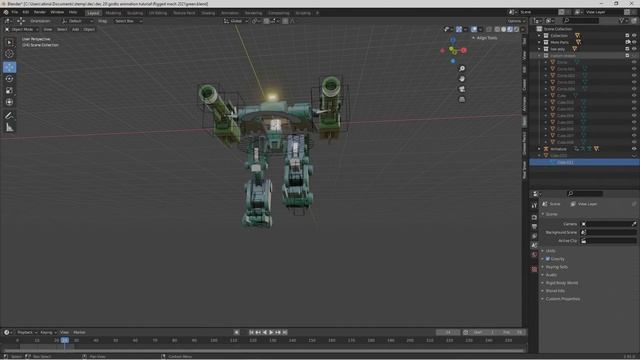Viewport: 640px width, 360px height.
Task: Click the pan hand icon in viewport
Action: pyautogui.click(x=462, y=79)
